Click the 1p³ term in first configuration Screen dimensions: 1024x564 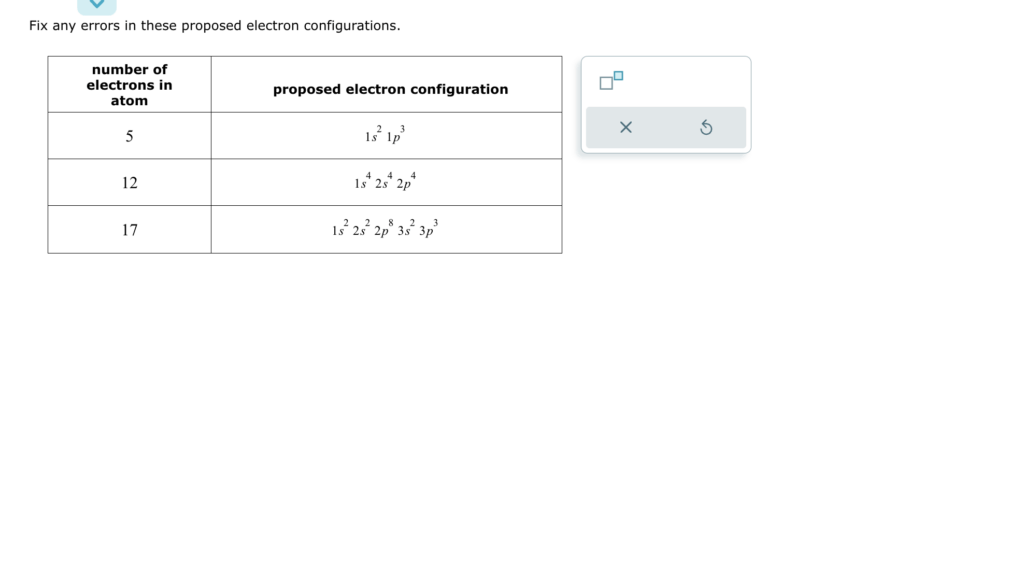pyautogui.click(x=395, y=137)
